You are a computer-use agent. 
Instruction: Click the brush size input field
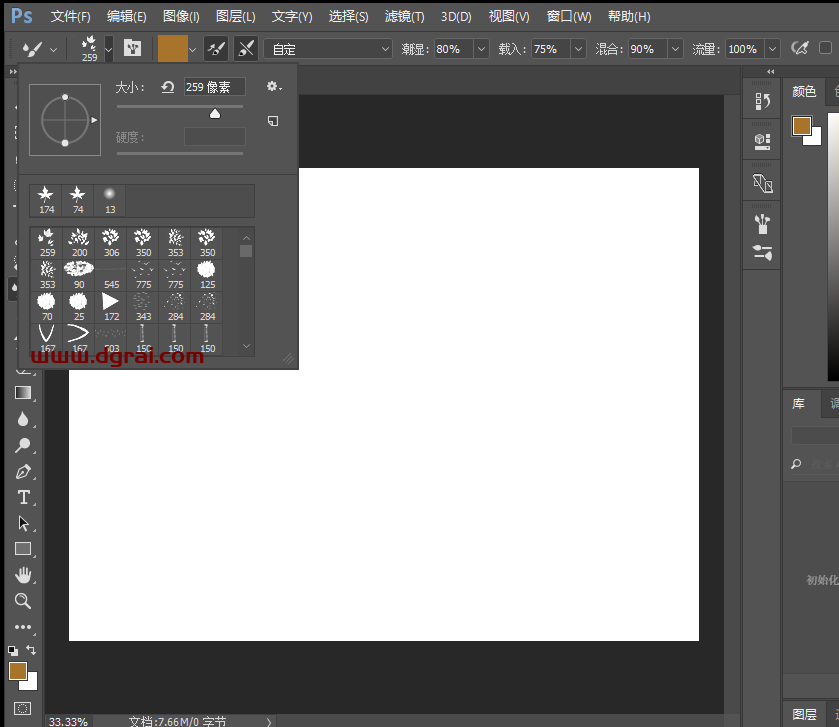(x=214, y=88)
